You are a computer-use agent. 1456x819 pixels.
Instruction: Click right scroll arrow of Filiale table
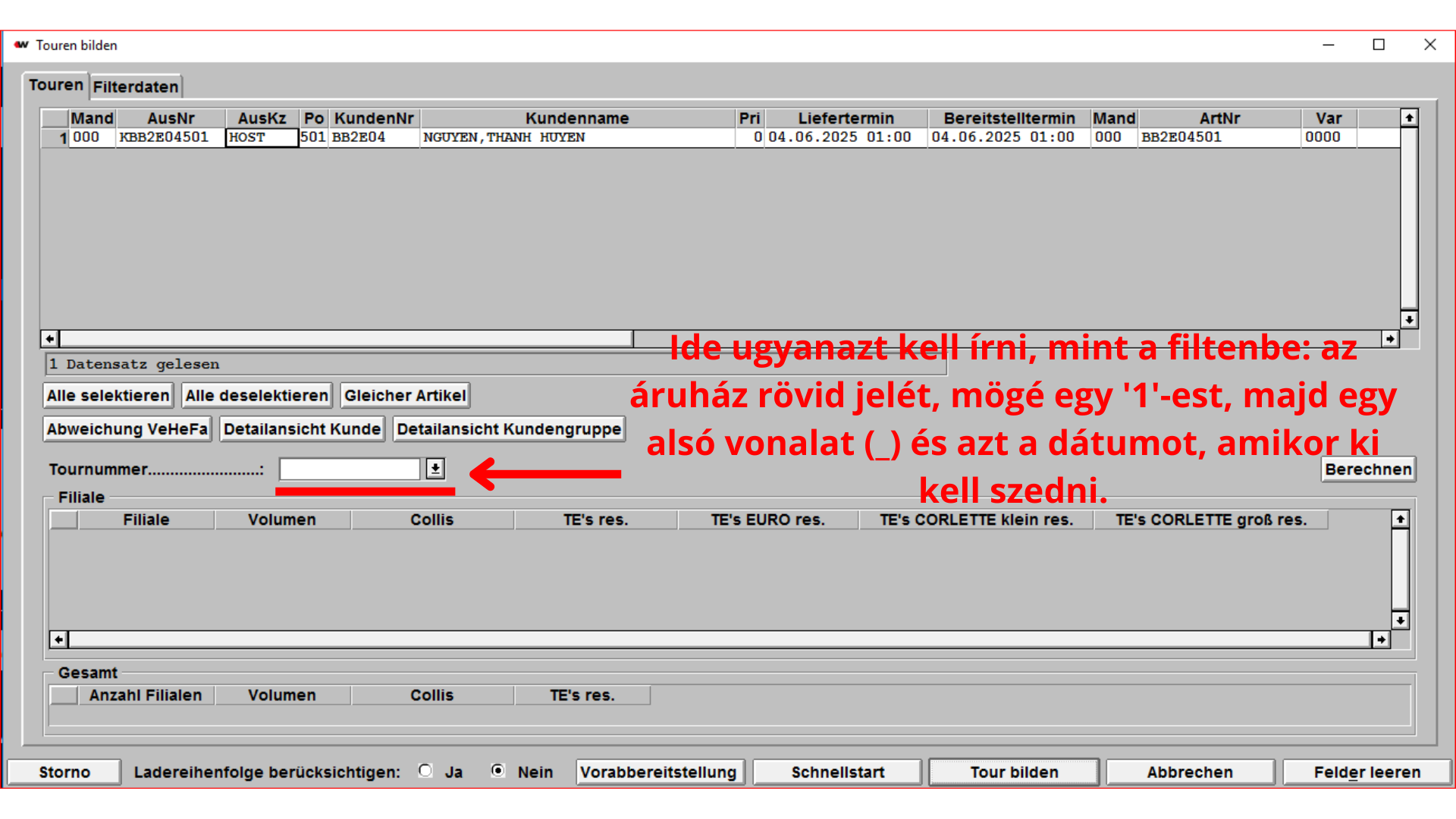tap(1381, 639)
